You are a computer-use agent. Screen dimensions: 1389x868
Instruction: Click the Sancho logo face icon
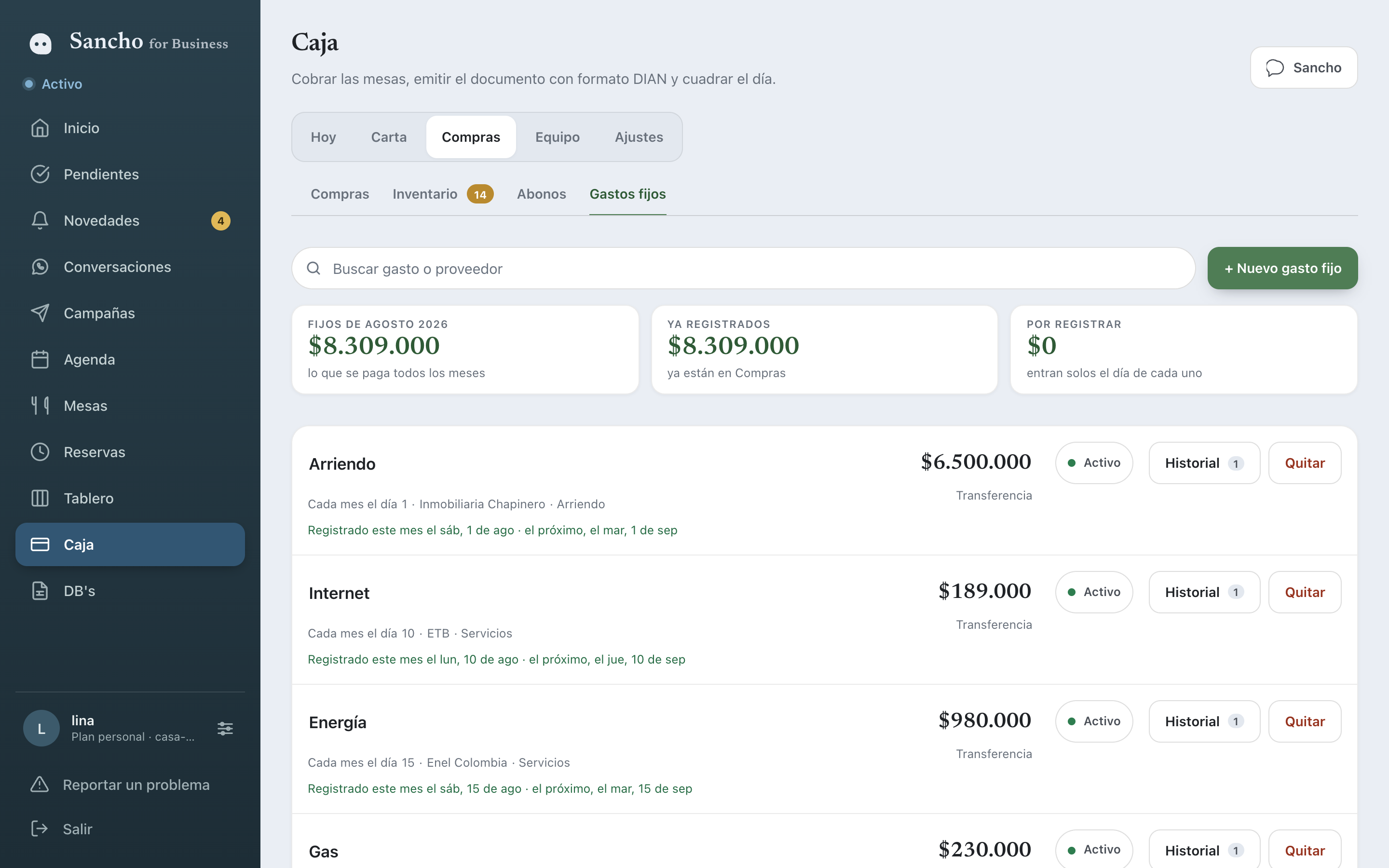pos(40,43)
